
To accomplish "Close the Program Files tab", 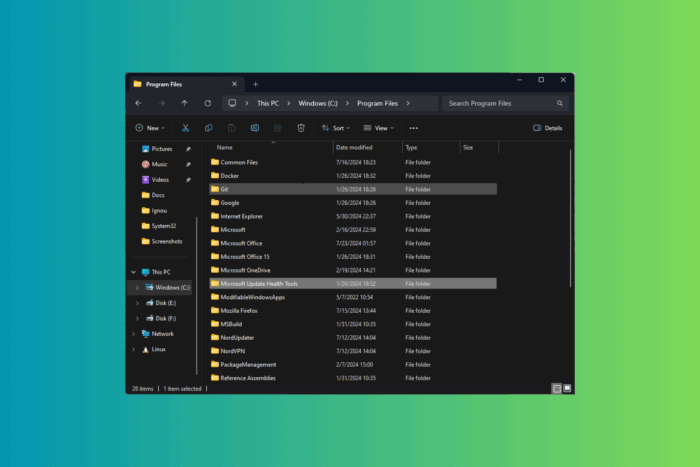I will coord(234,84).
